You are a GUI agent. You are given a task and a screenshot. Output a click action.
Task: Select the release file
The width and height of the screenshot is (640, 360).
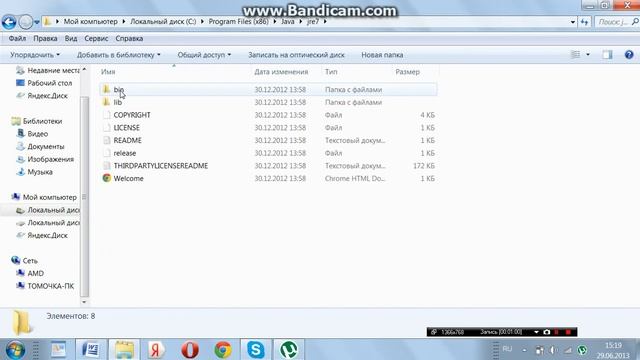(124, 153)
